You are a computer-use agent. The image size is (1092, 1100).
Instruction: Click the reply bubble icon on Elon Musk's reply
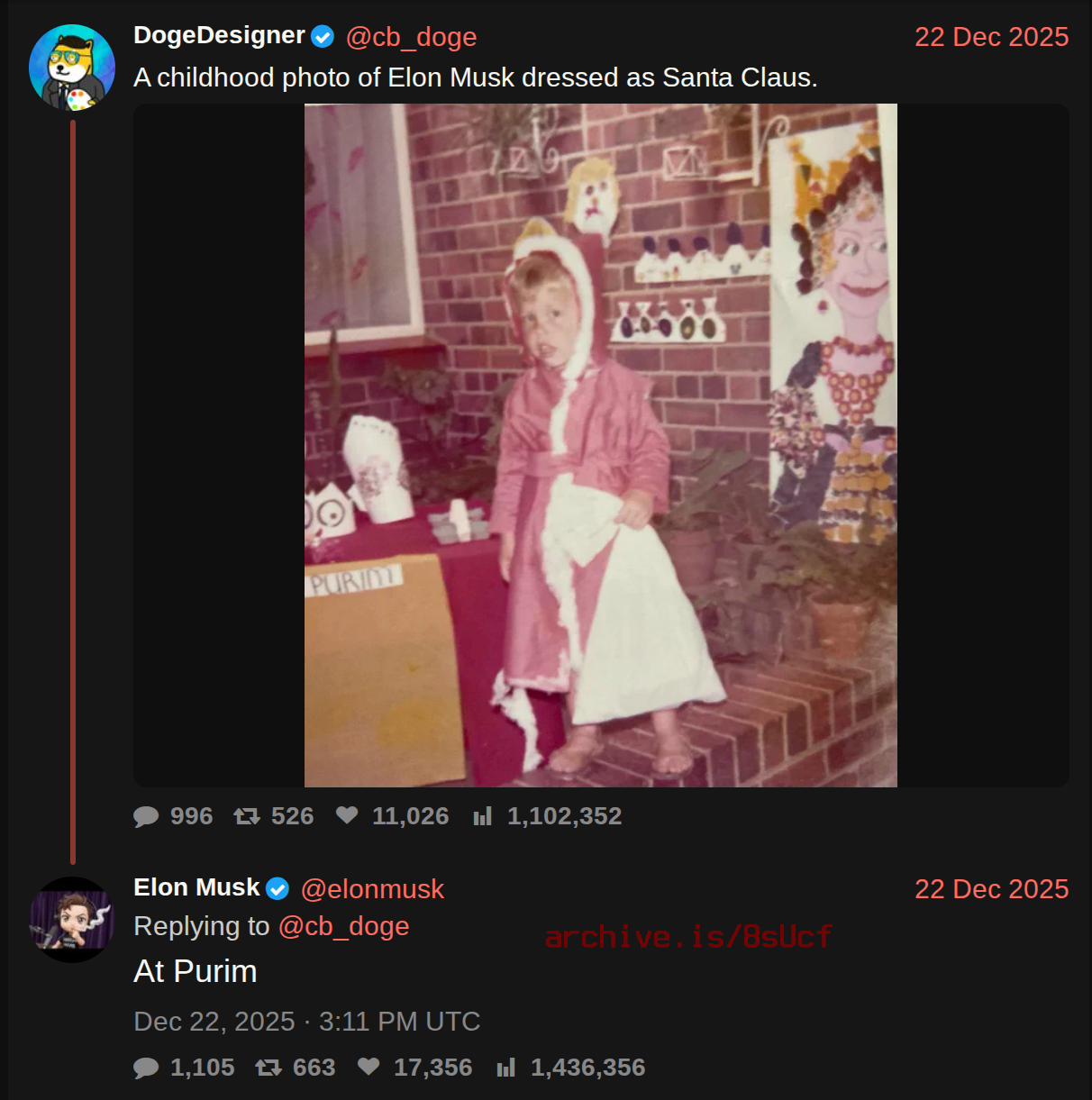(x=146, y=1068)
